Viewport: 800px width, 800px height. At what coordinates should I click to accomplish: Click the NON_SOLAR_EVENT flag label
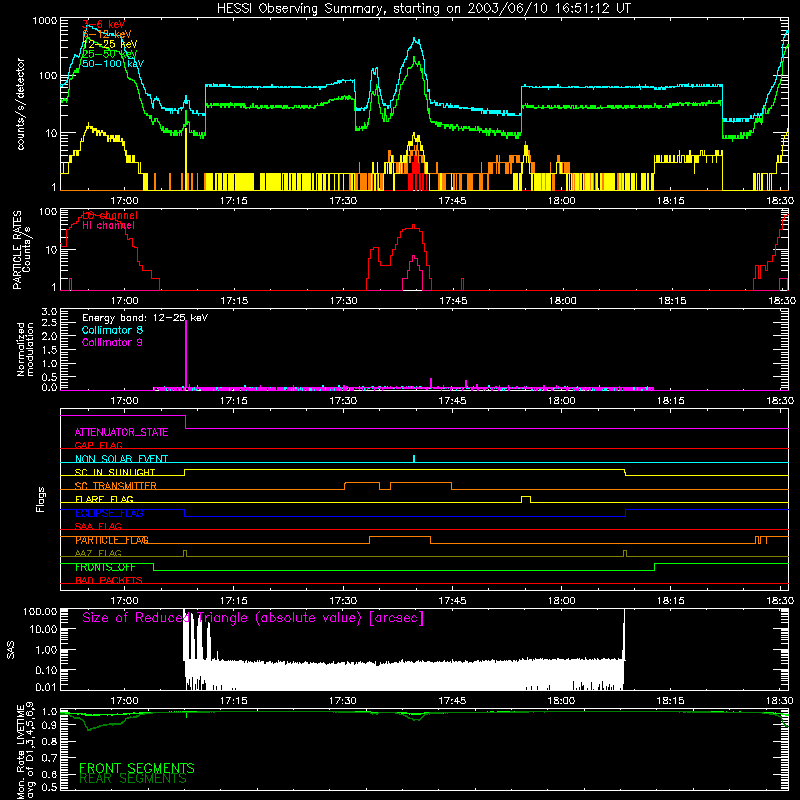121,459
